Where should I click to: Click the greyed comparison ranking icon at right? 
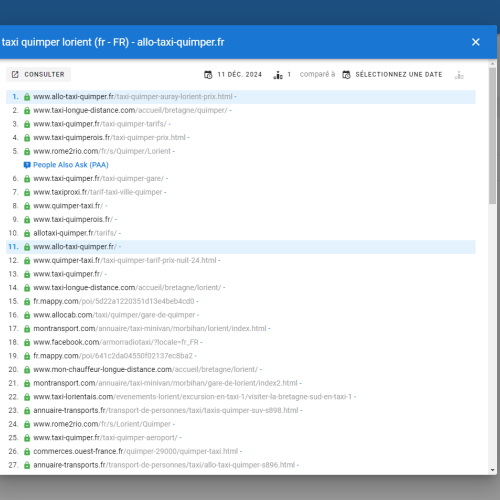point(459,75)
